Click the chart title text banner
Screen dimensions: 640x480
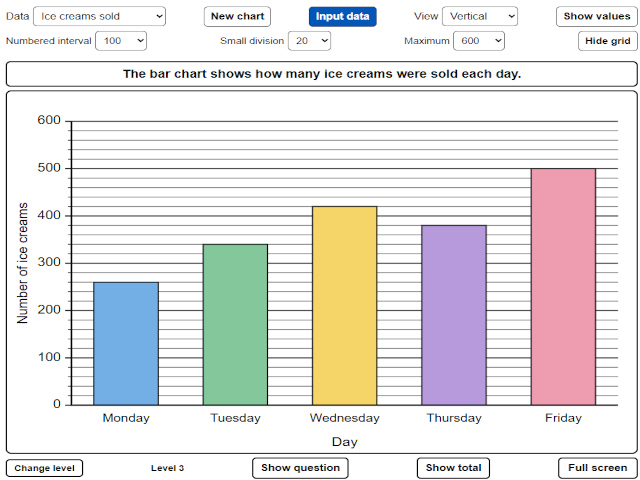tap(322, 74)
